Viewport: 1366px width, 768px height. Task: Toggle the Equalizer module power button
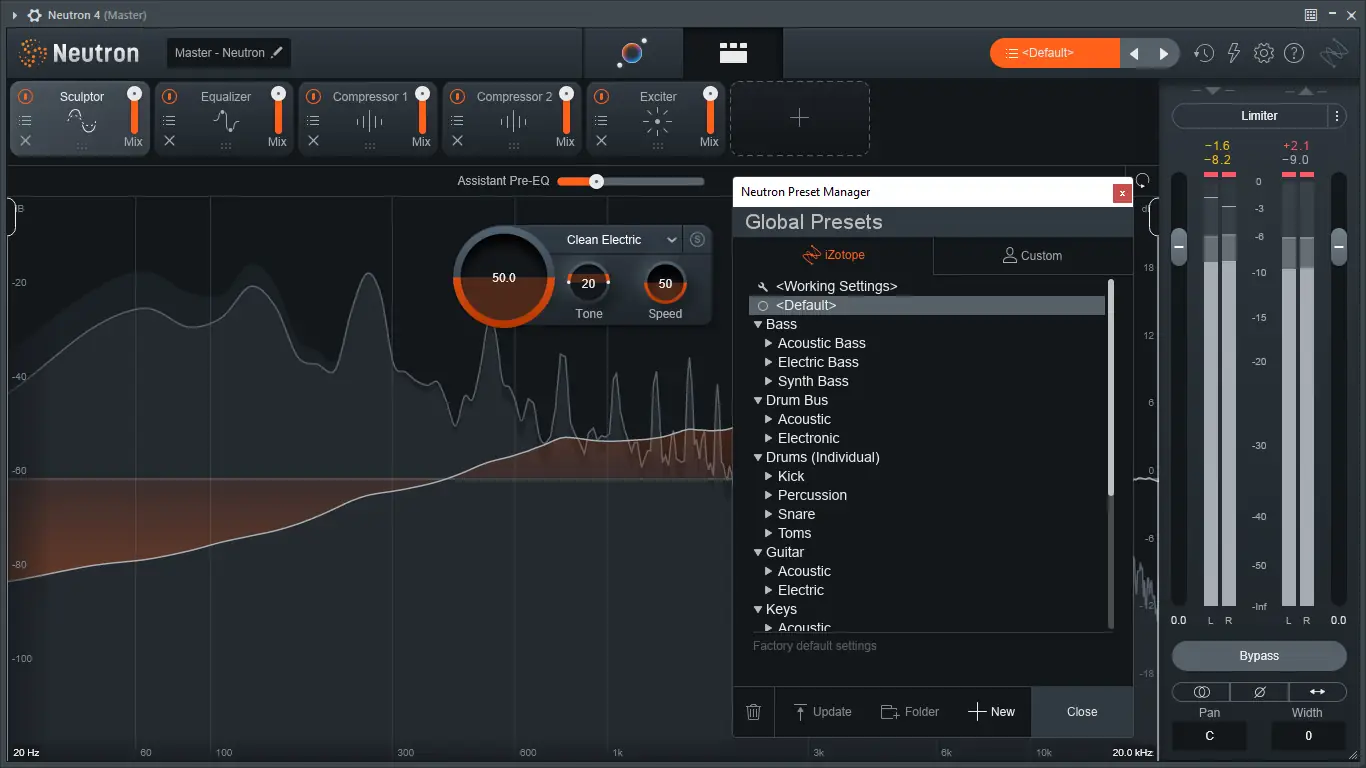[169, 97]
